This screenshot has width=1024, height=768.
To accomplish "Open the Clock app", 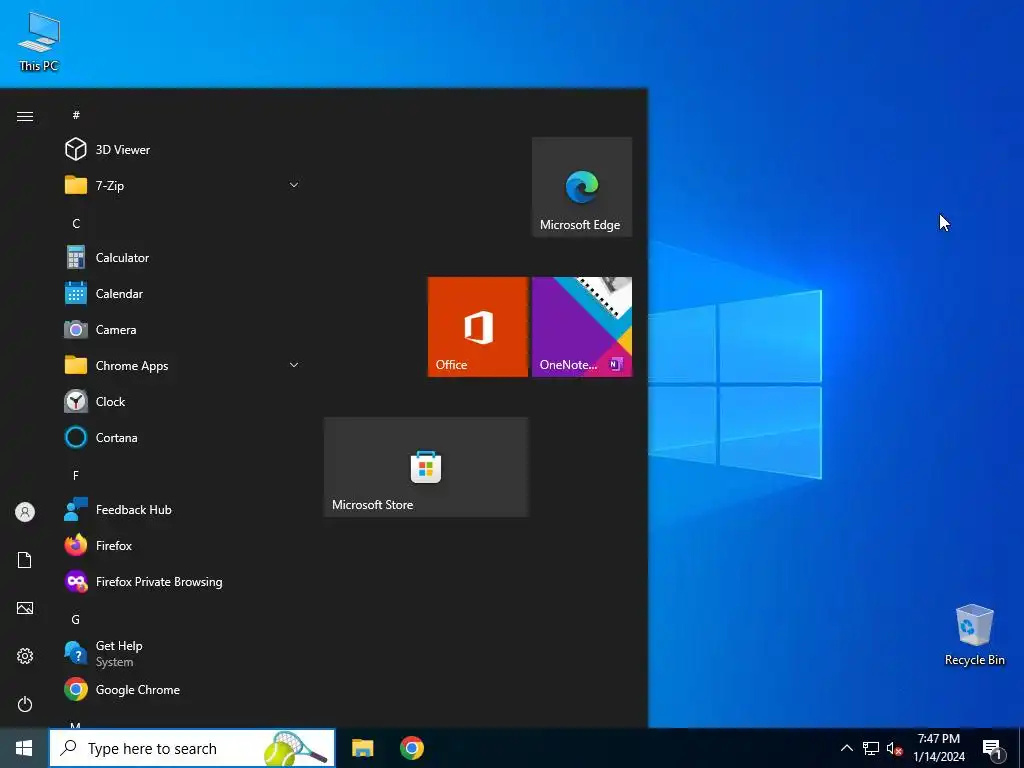I will point(183,401).
